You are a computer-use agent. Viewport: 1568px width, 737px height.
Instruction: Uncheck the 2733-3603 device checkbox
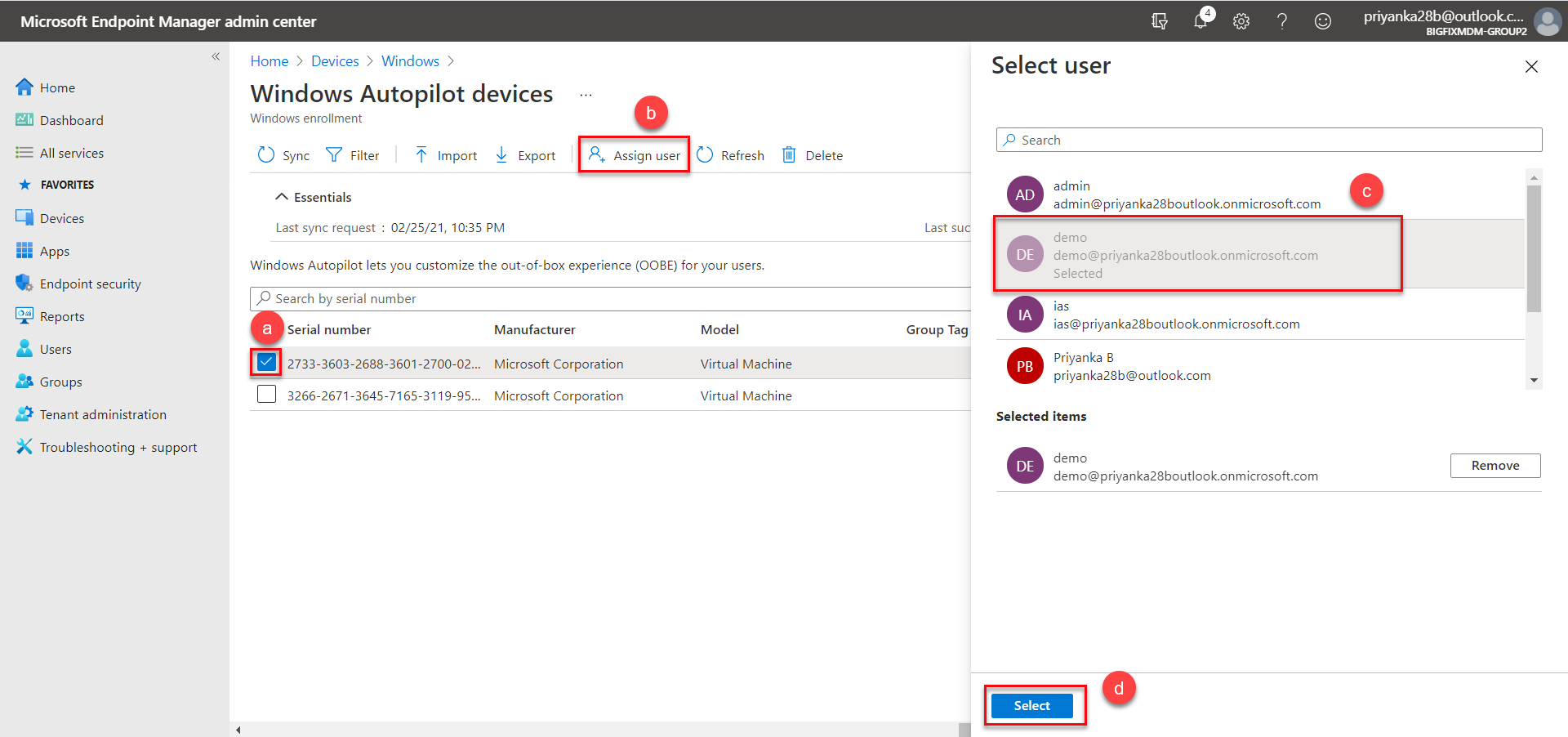click(266, 362)
